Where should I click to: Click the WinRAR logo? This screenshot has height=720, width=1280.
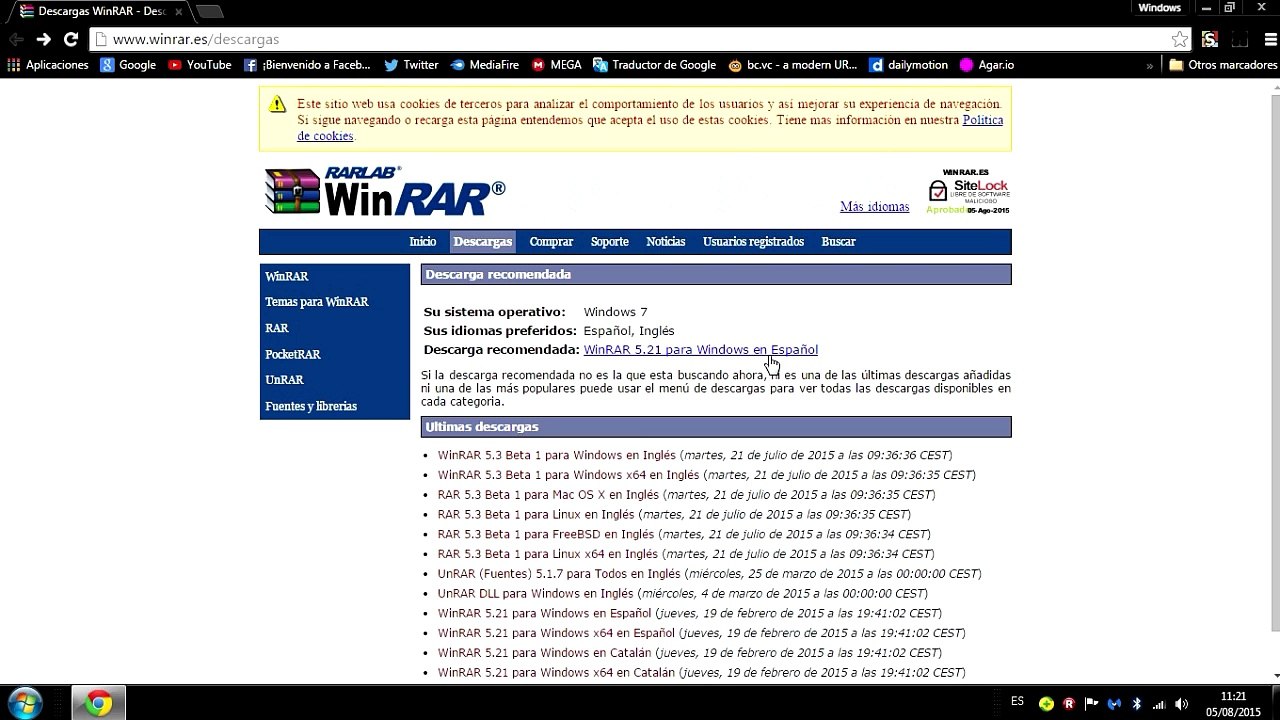click(385, 190)
